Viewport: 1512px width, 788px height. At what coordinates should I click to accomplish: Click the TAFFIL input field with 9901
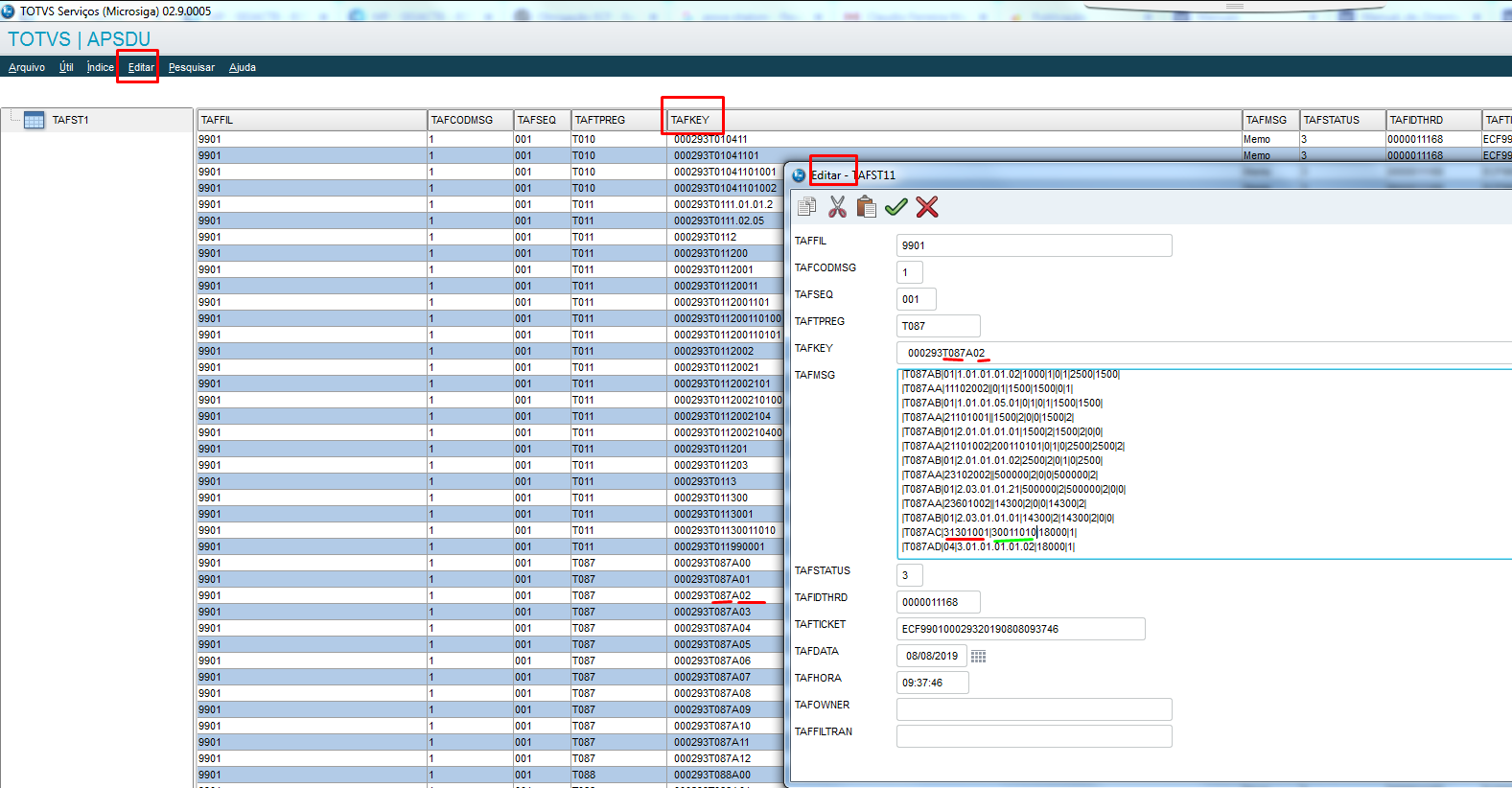pos(1034,245)
